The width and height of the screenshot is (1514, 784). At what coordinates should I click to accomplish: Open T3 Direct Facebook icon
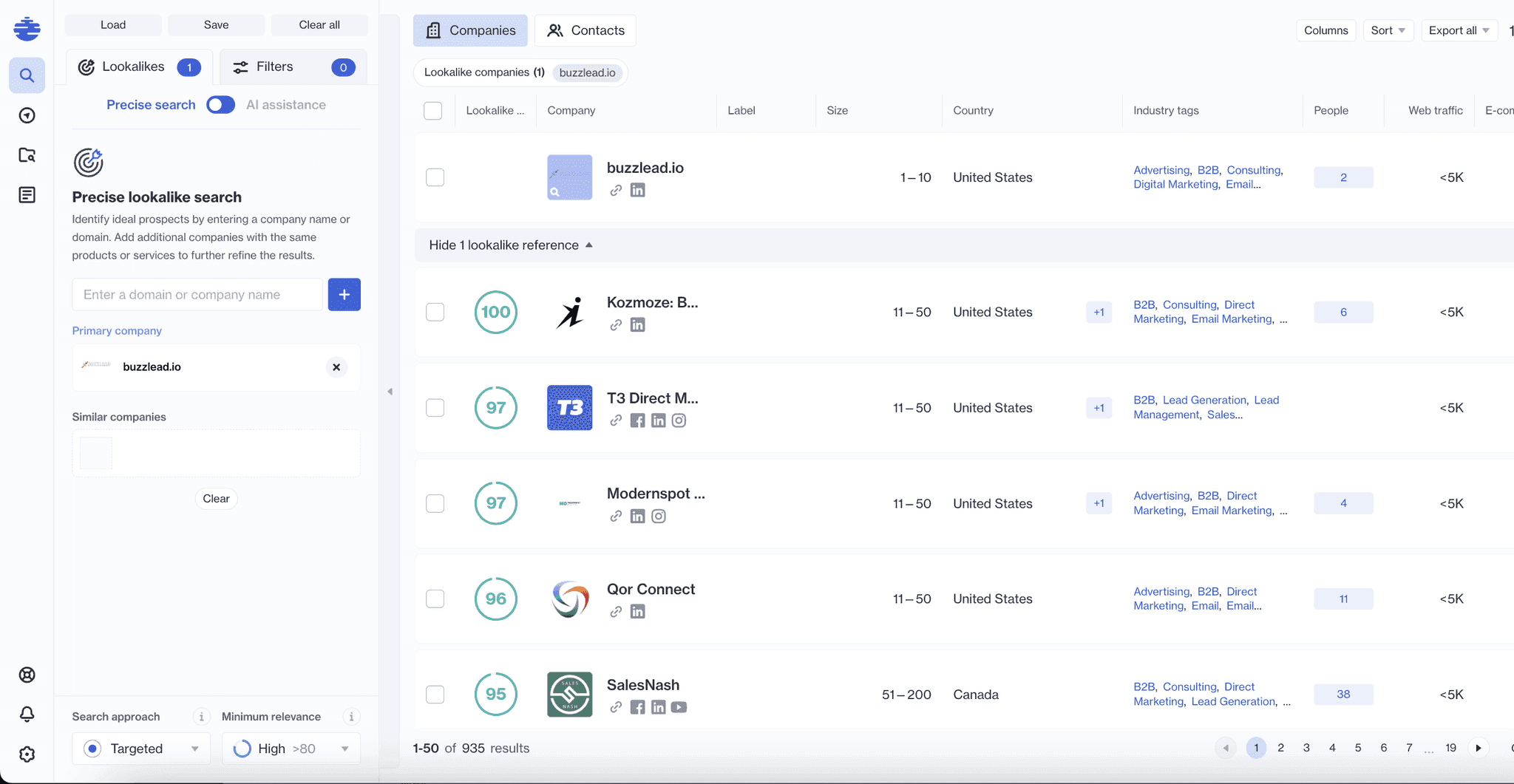pyautogui.click(x=637, y=420)
